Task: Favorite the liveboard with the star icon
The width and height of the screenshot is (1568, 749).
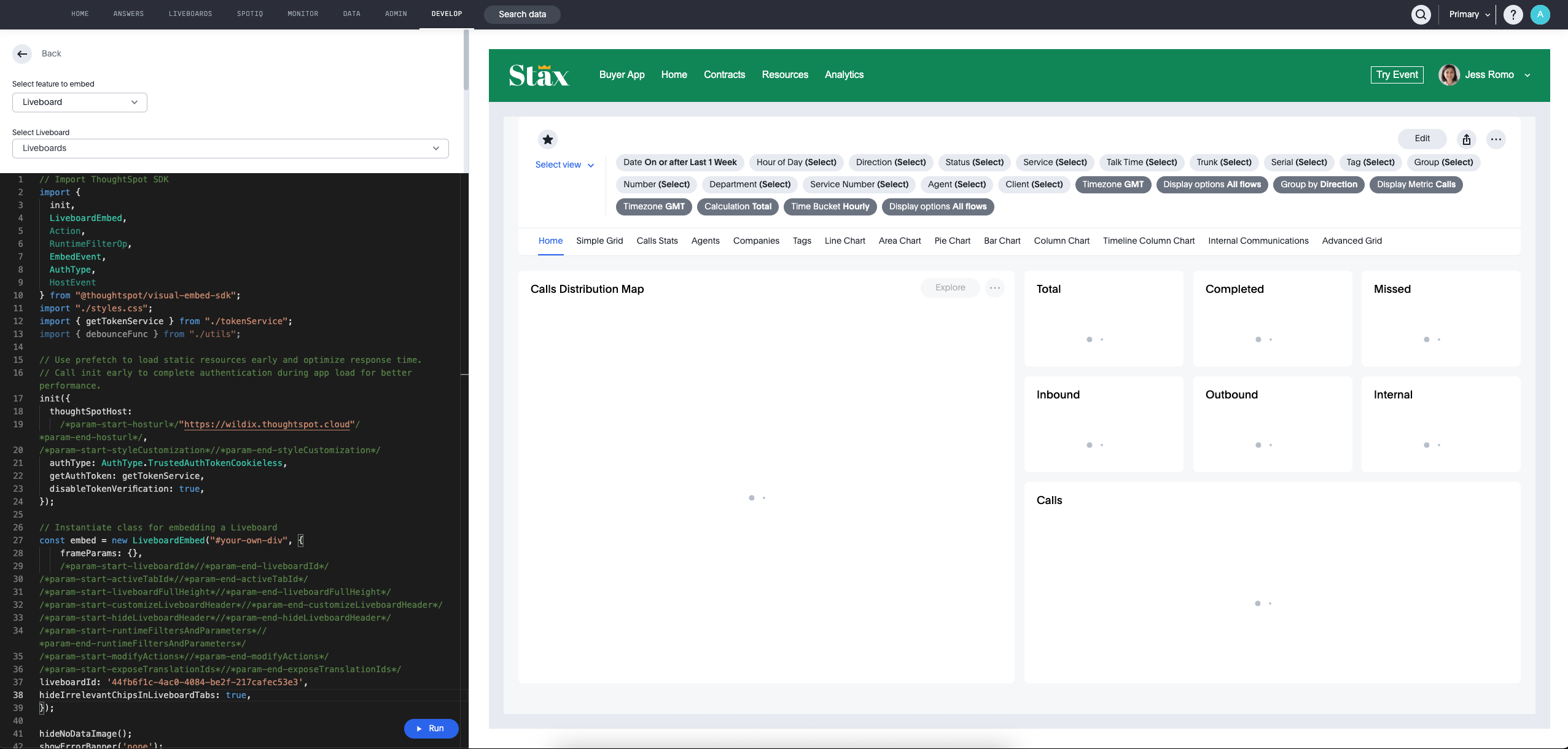Action: (x=548, y=139)
